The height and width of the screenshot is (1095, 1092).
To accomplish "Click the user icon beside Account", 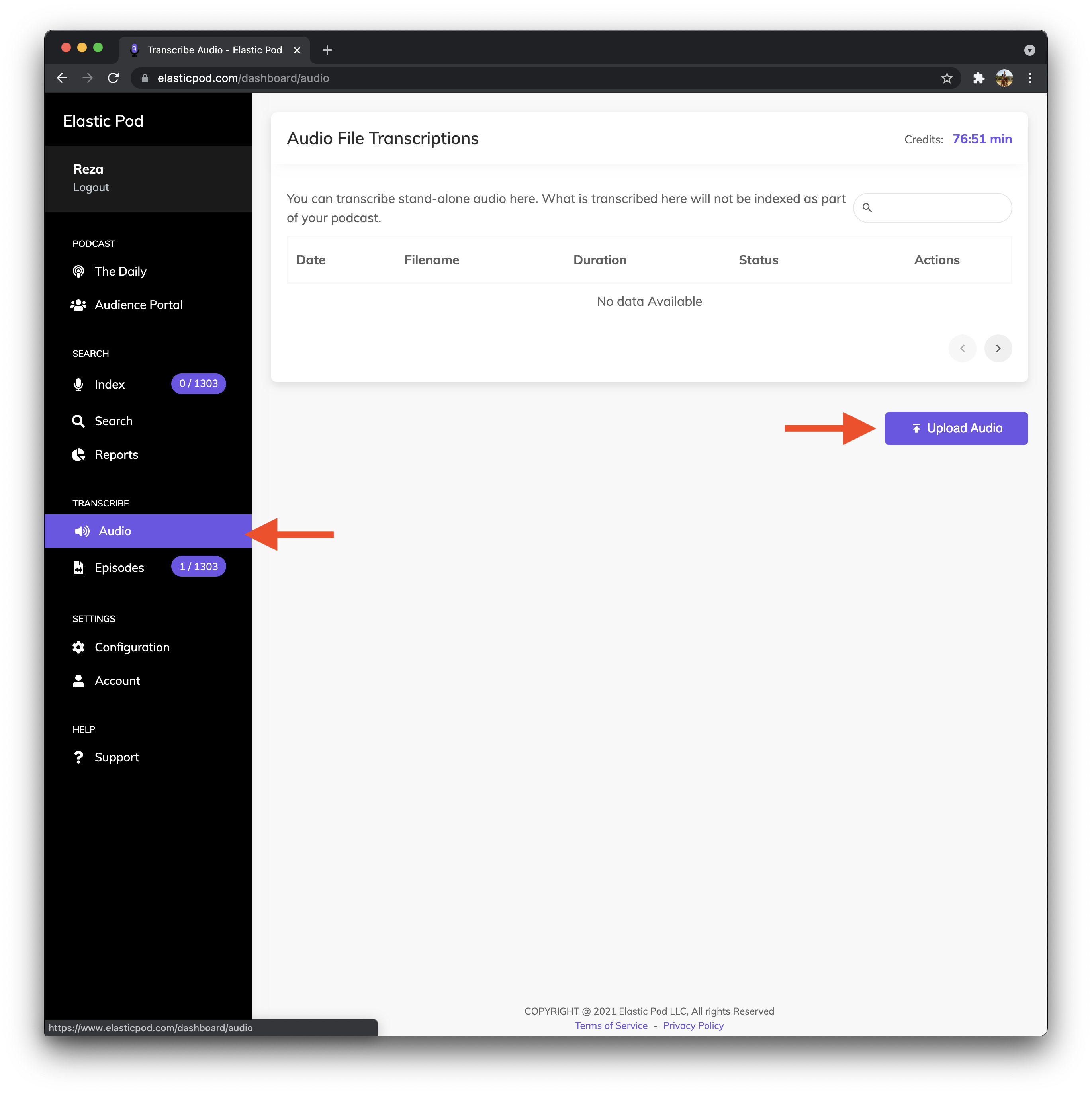I will [x=79, y=680].
